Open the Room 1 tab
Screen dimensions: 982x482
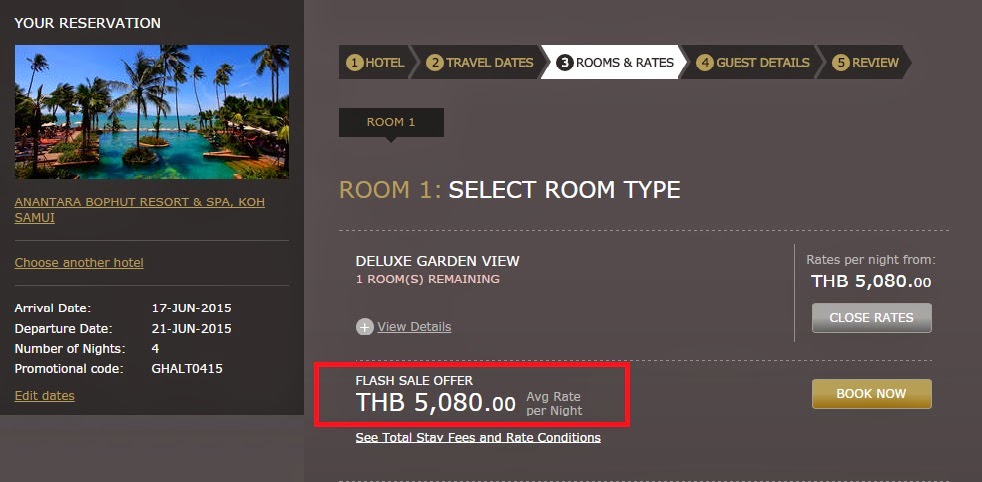click(x=391, y=123)
